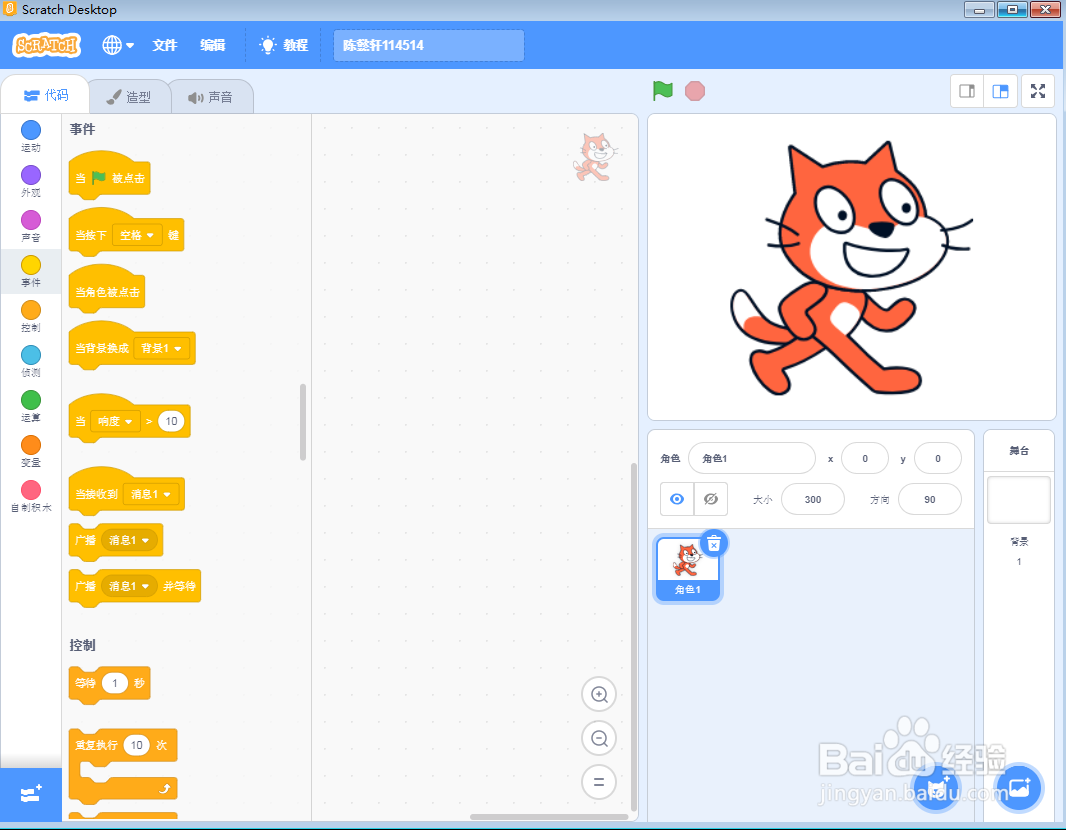Viewport: 1066px width, 830px height.
Task: Open 消息1 dropdown in the 当接收到 block
Action: (x=151, y=494)
